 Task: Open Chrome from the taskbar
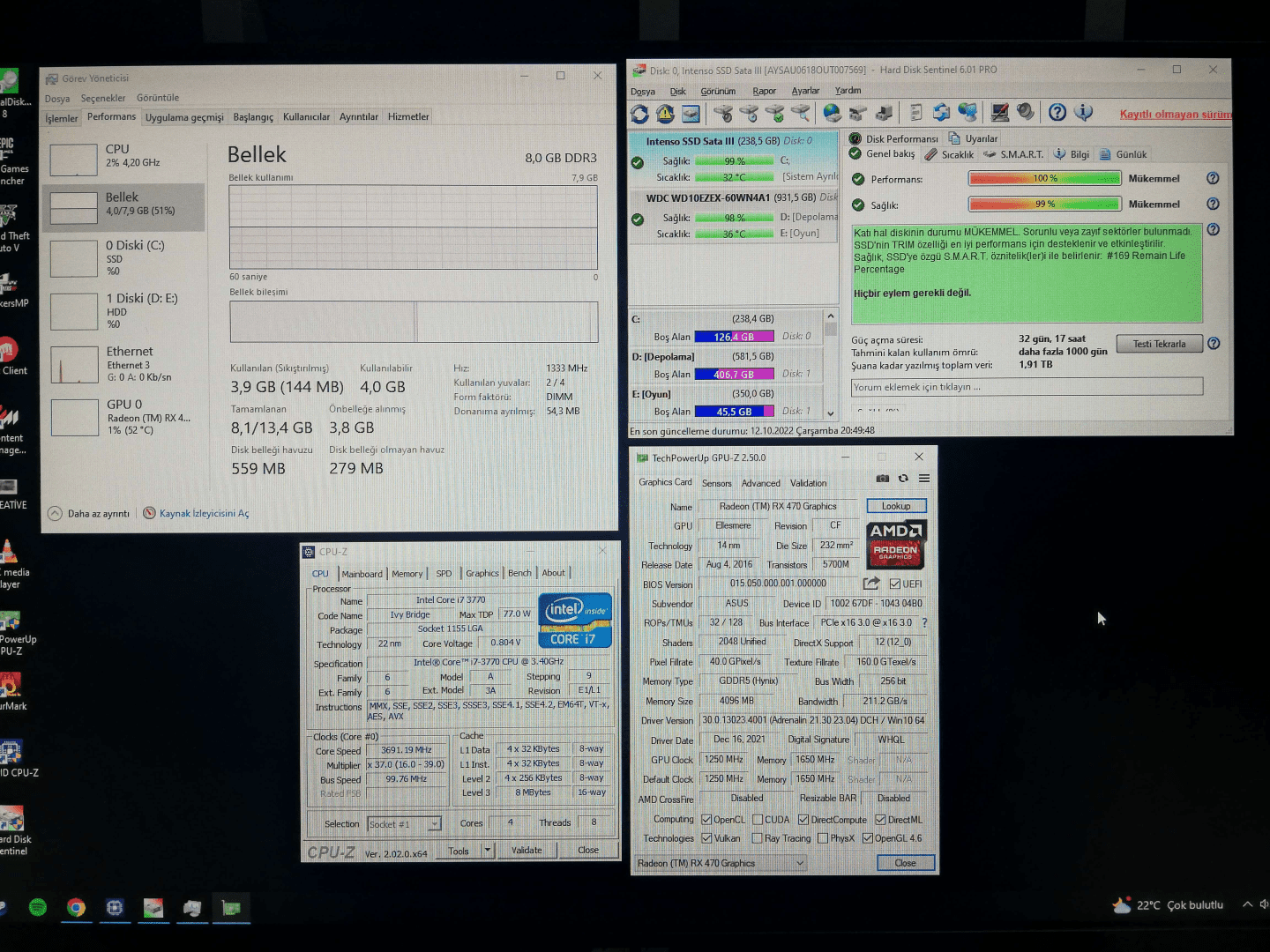77,907
